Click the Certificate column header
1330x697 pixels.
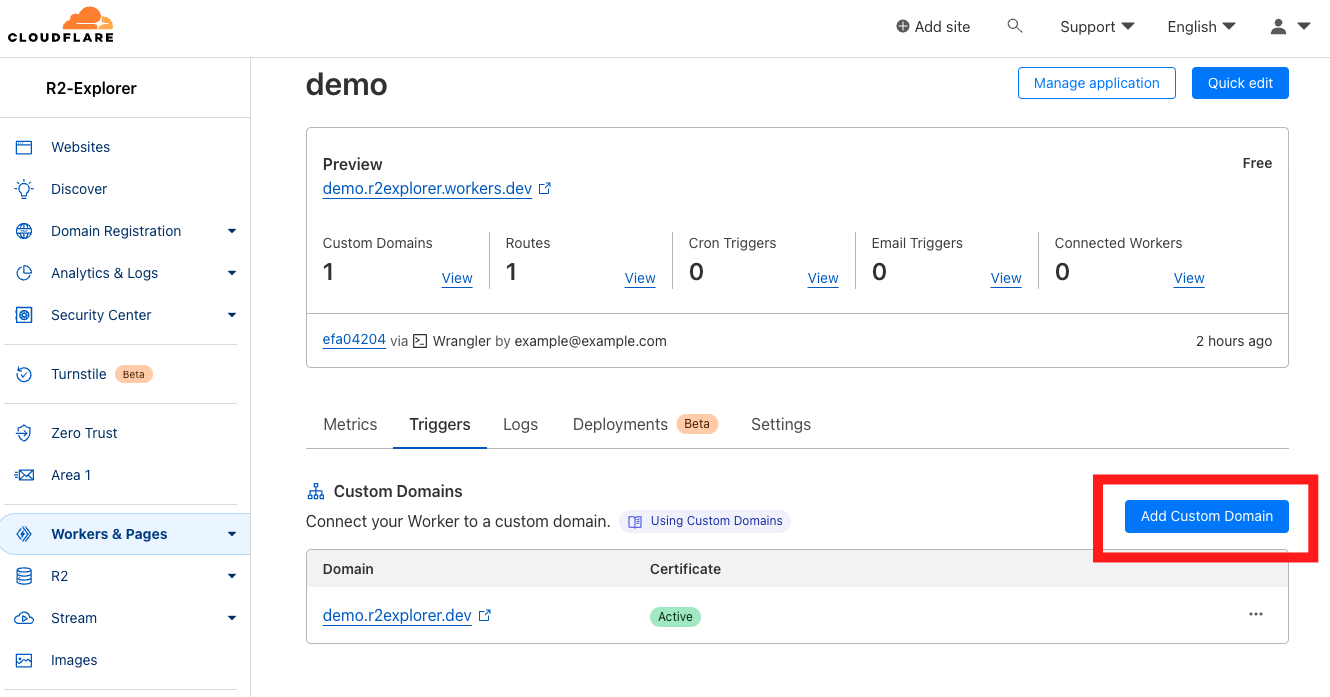click(685, 569)
